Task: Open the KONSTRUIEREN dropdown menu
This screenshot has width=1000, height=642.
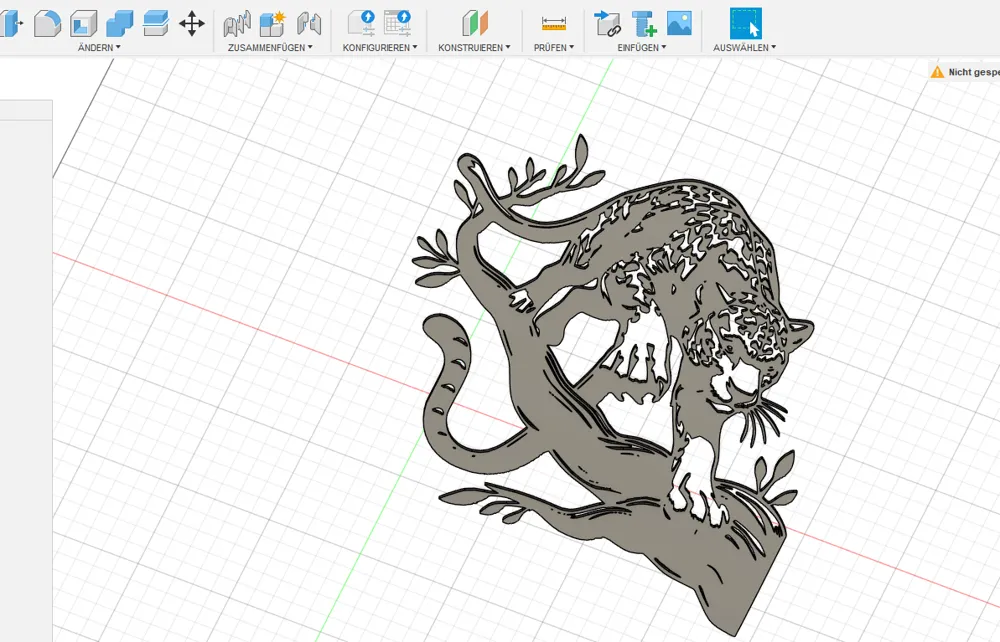Action: click(x=474, y=47)
